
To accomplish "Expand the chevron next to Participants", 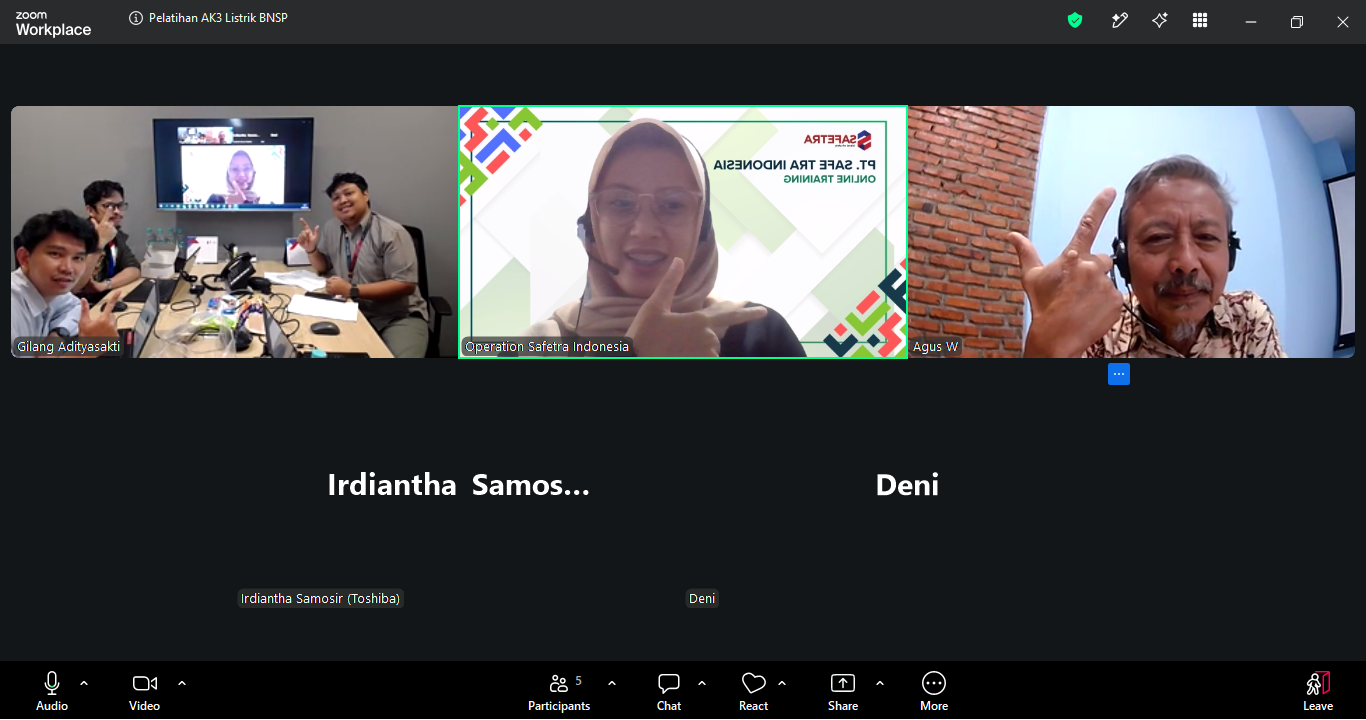I will (x=612, y=684).
